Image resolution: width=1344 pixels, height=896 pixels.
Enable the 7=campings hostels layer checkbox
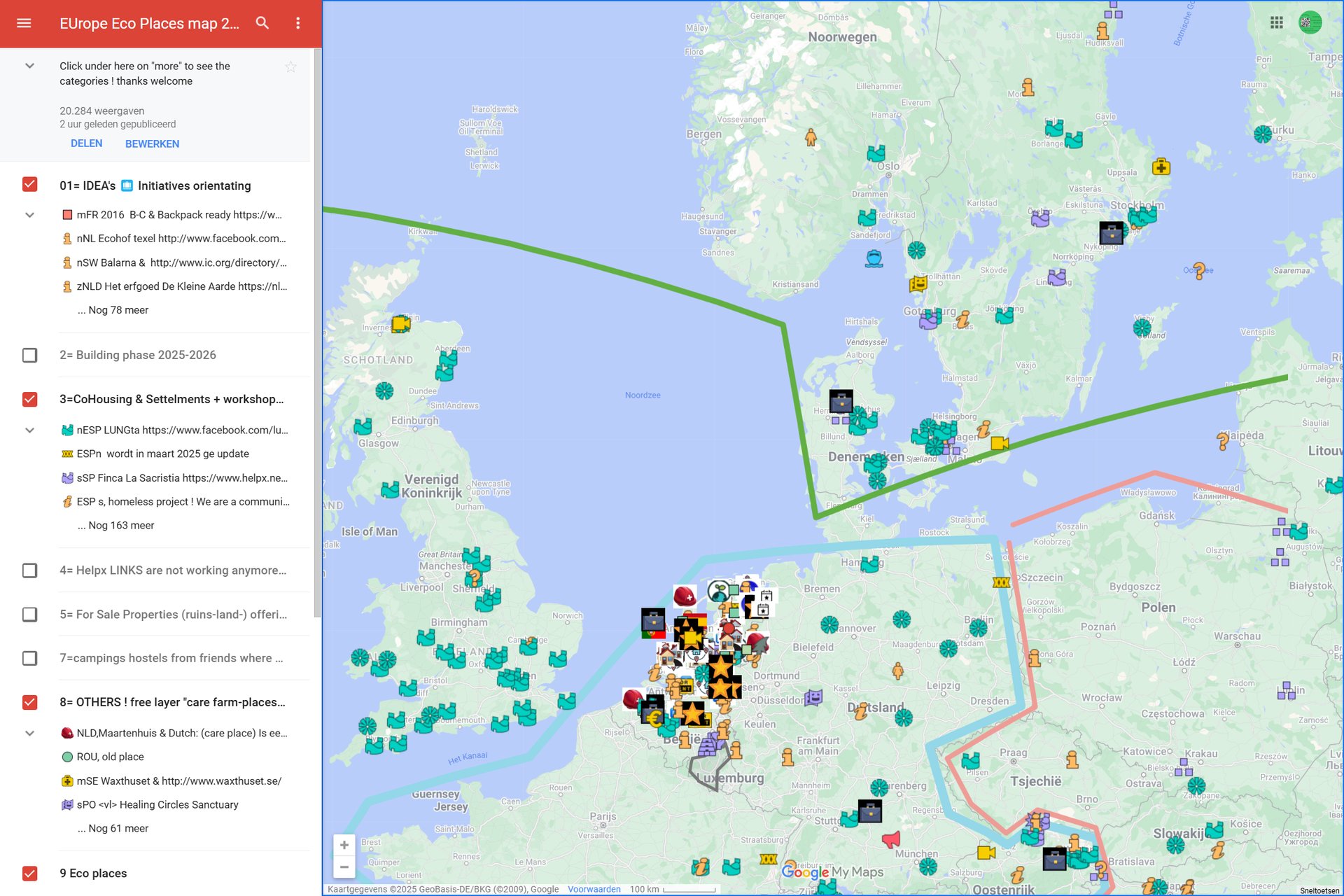click(29, 658)
